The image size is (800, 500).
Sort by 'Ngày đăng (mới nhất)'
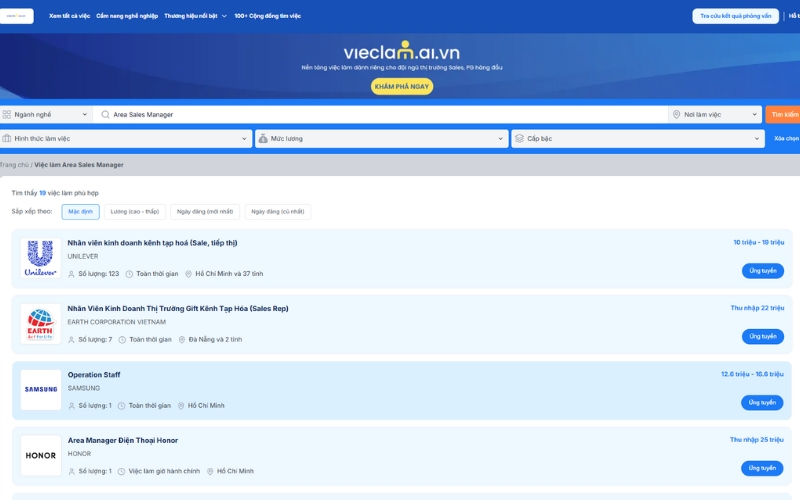pos(205,212)
